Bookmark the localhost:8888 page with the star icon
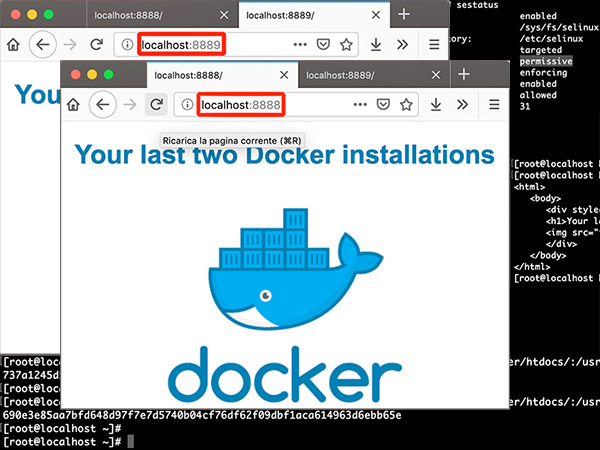The height and width of the screenshot is (450, 600). click(x=407, y=105)
